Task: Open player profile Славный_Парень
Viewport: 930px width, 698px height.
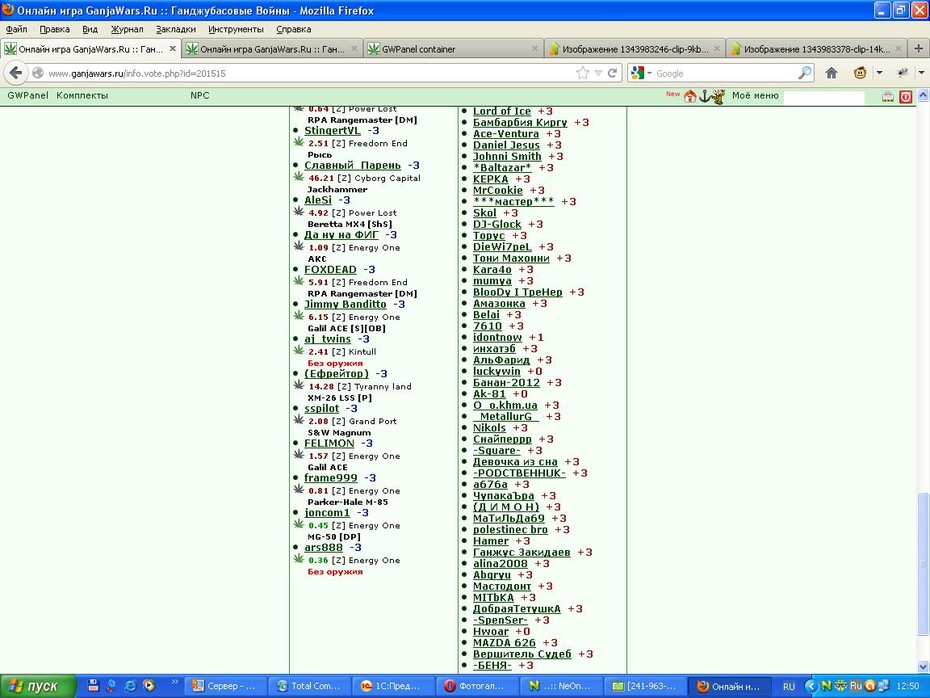Action: click(352, 165)
